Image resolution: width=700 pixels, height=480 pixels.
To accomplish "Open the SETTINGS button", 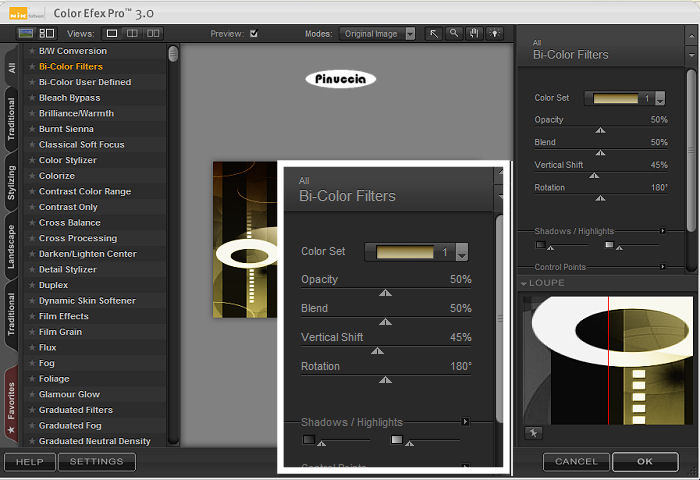I will coord(96,462).
